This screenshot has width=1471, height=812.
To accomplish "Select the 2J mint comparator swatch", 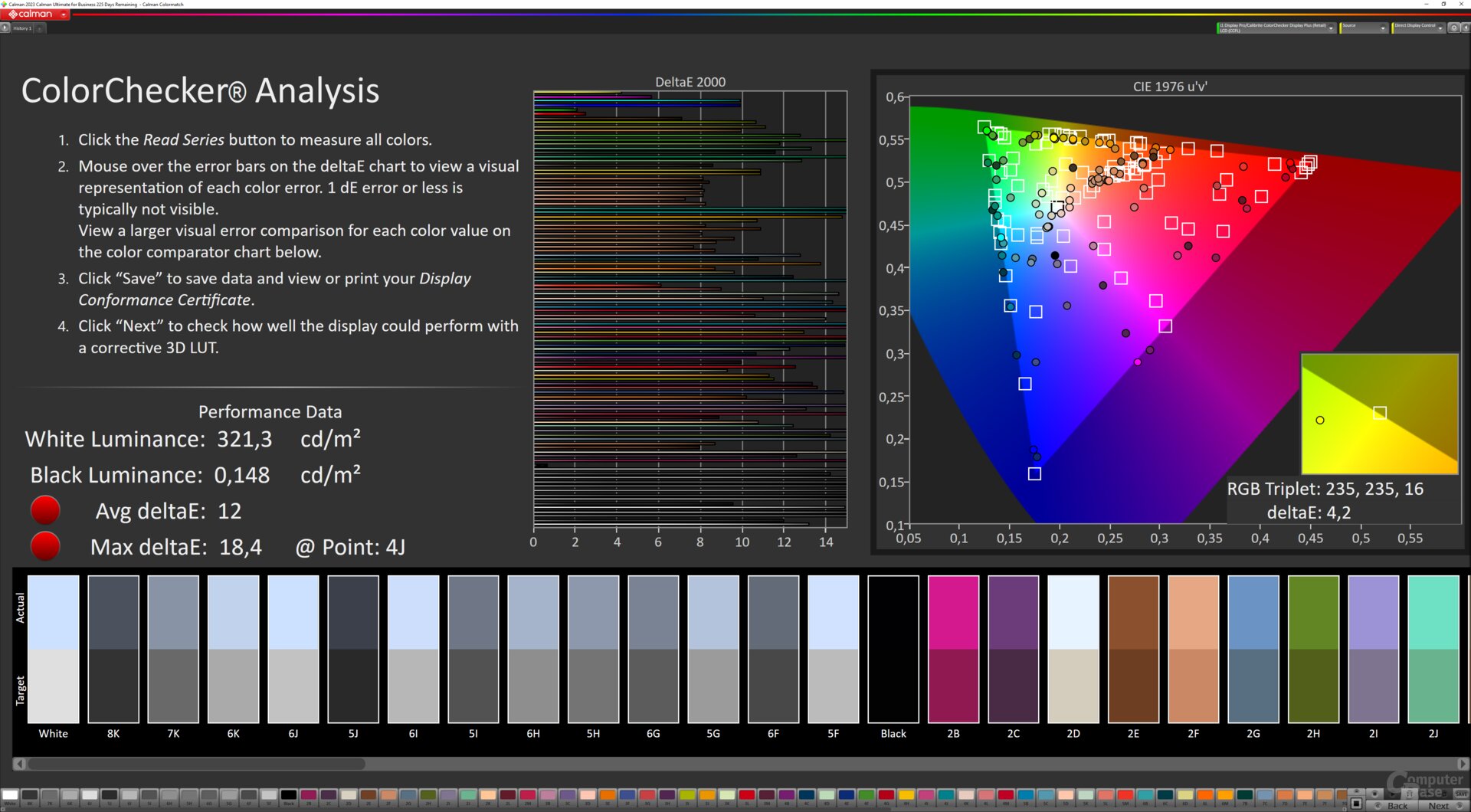I will click(x=1433, y=649).
